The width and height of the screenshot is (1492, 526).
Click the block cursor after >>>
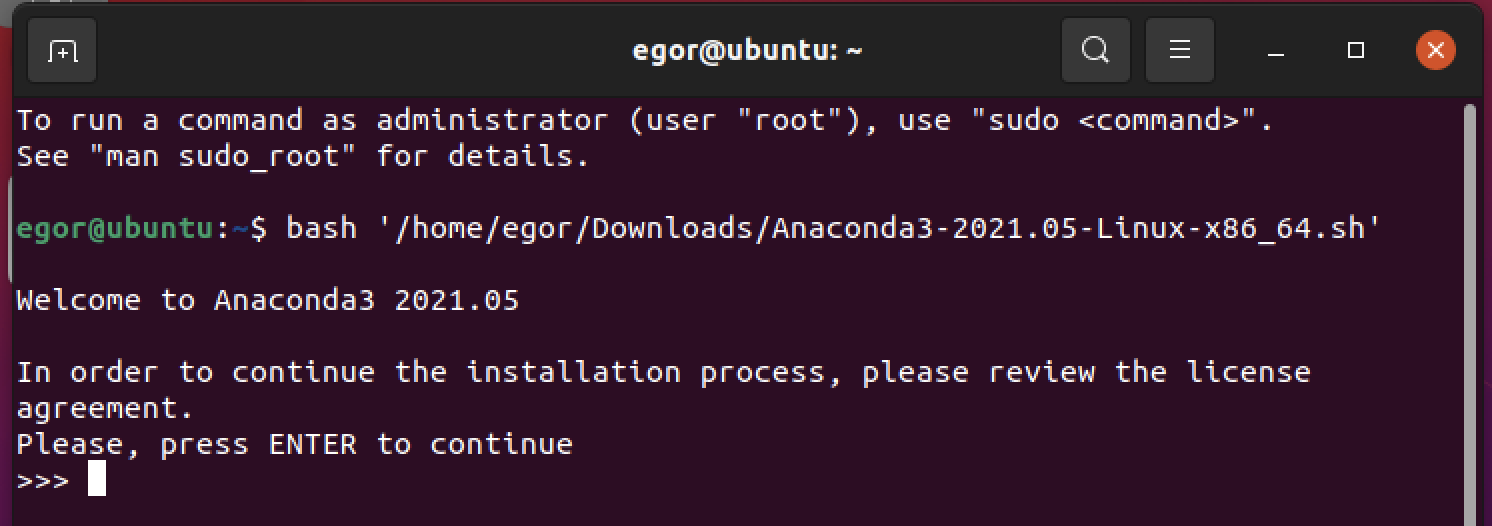pos(96,479)
